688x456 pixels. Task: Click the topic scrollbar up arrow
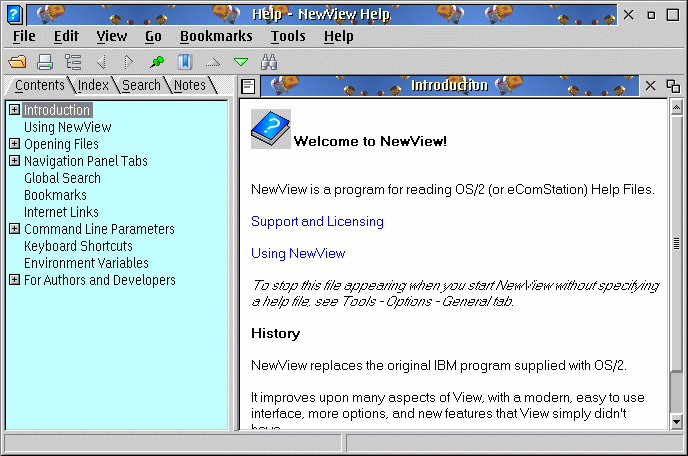click(x=677, y=107)
